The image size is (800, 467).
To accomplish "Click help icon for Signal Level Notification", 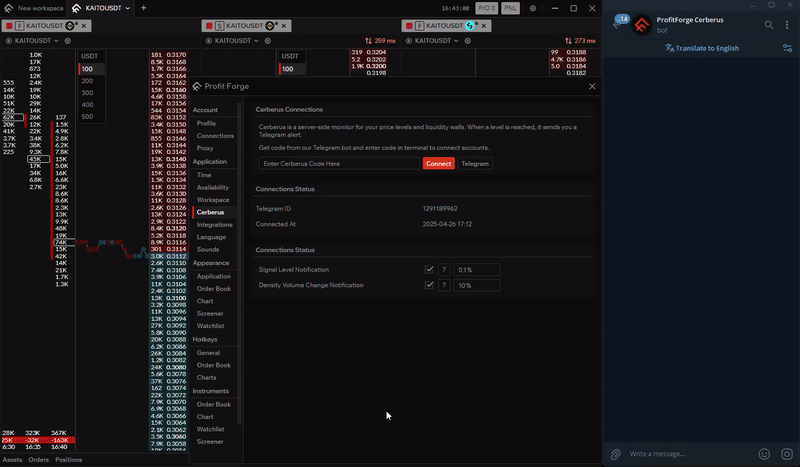I will point(444,269).
